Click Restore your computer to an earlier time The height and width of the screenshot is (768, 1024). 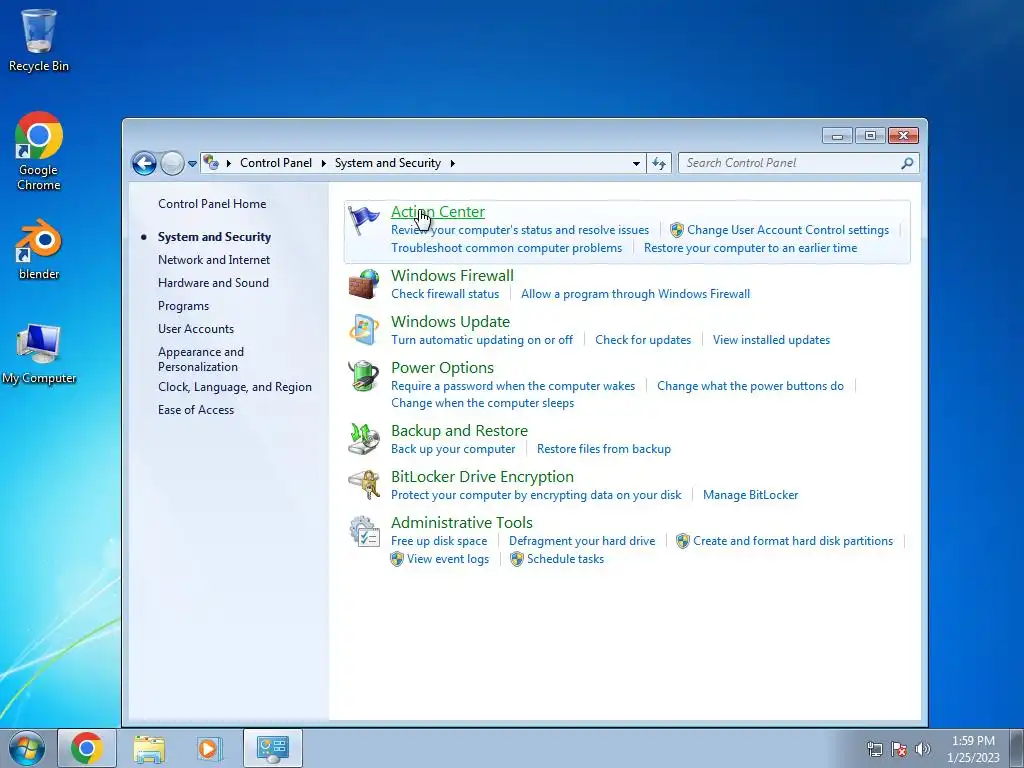(750, 248)
